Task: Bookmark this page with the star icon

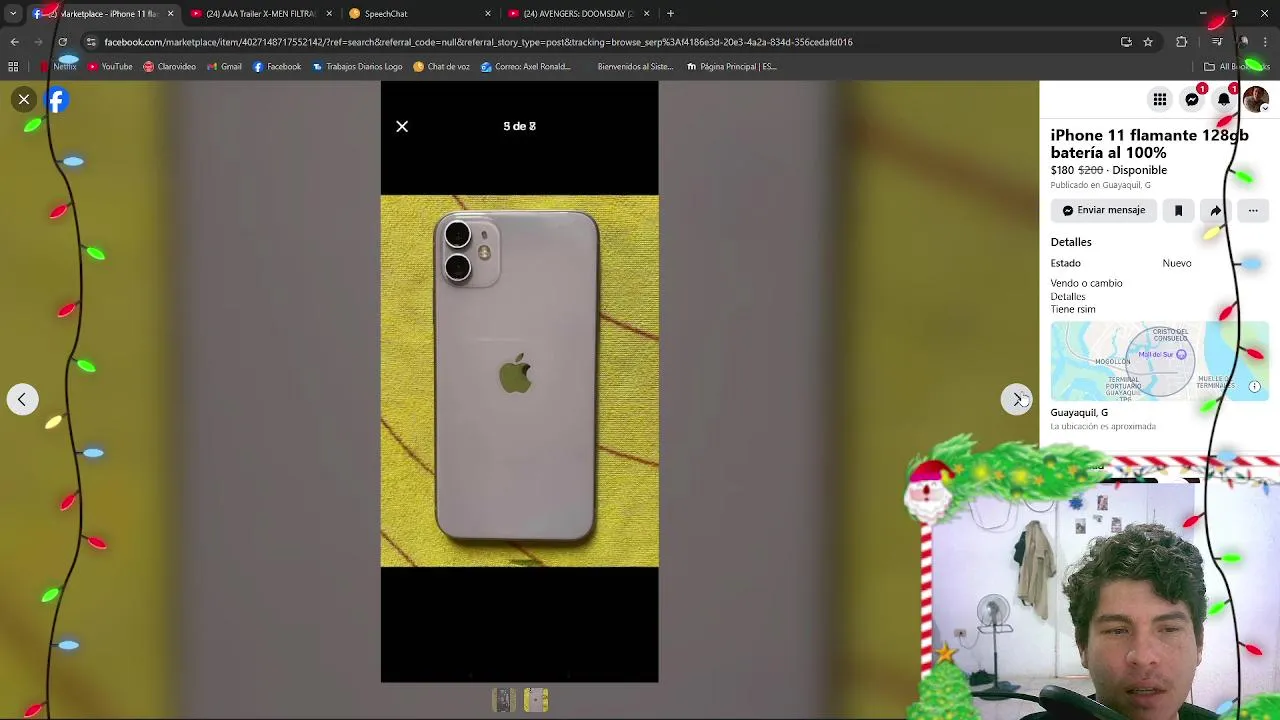Action: click(x=1148, y=42)
